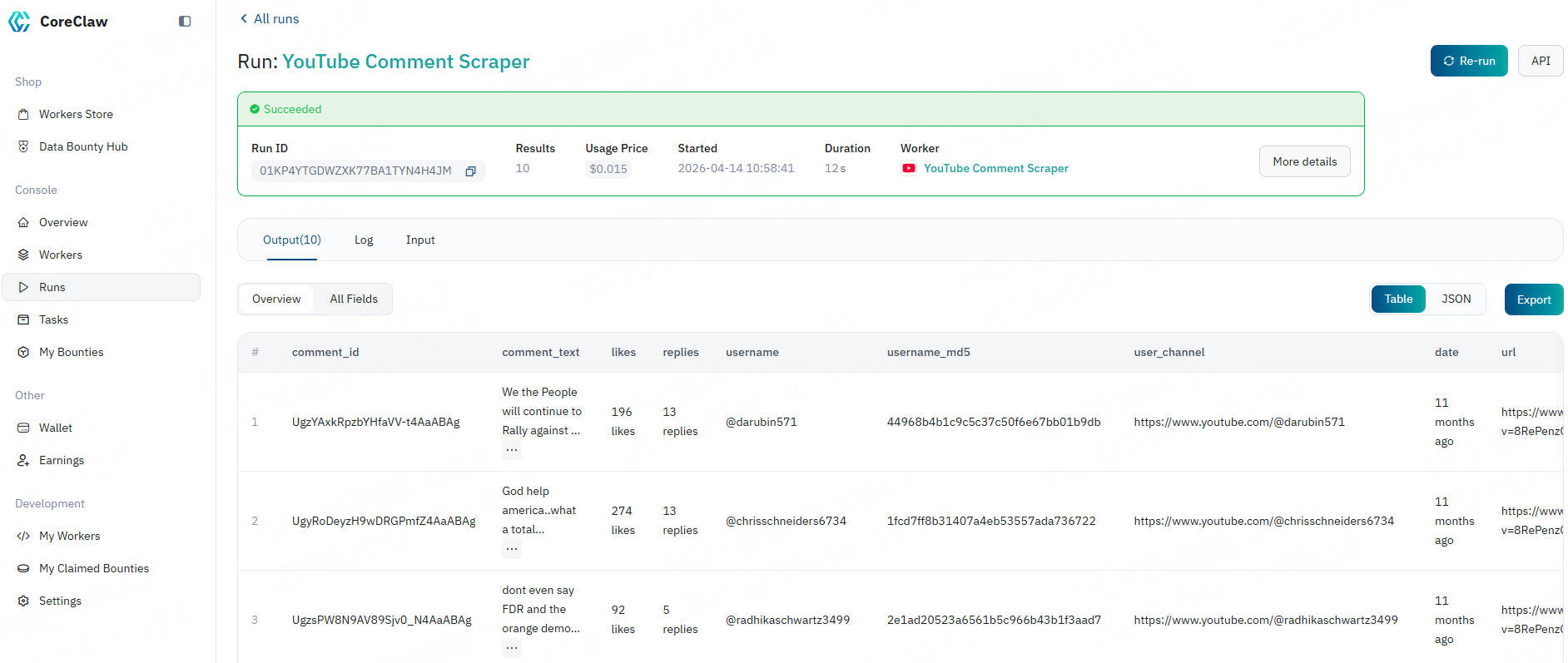Viewport: 1568px width, 663px height.
Task: Open Data Bounty Hub page
Action: [x=83, y=146]
